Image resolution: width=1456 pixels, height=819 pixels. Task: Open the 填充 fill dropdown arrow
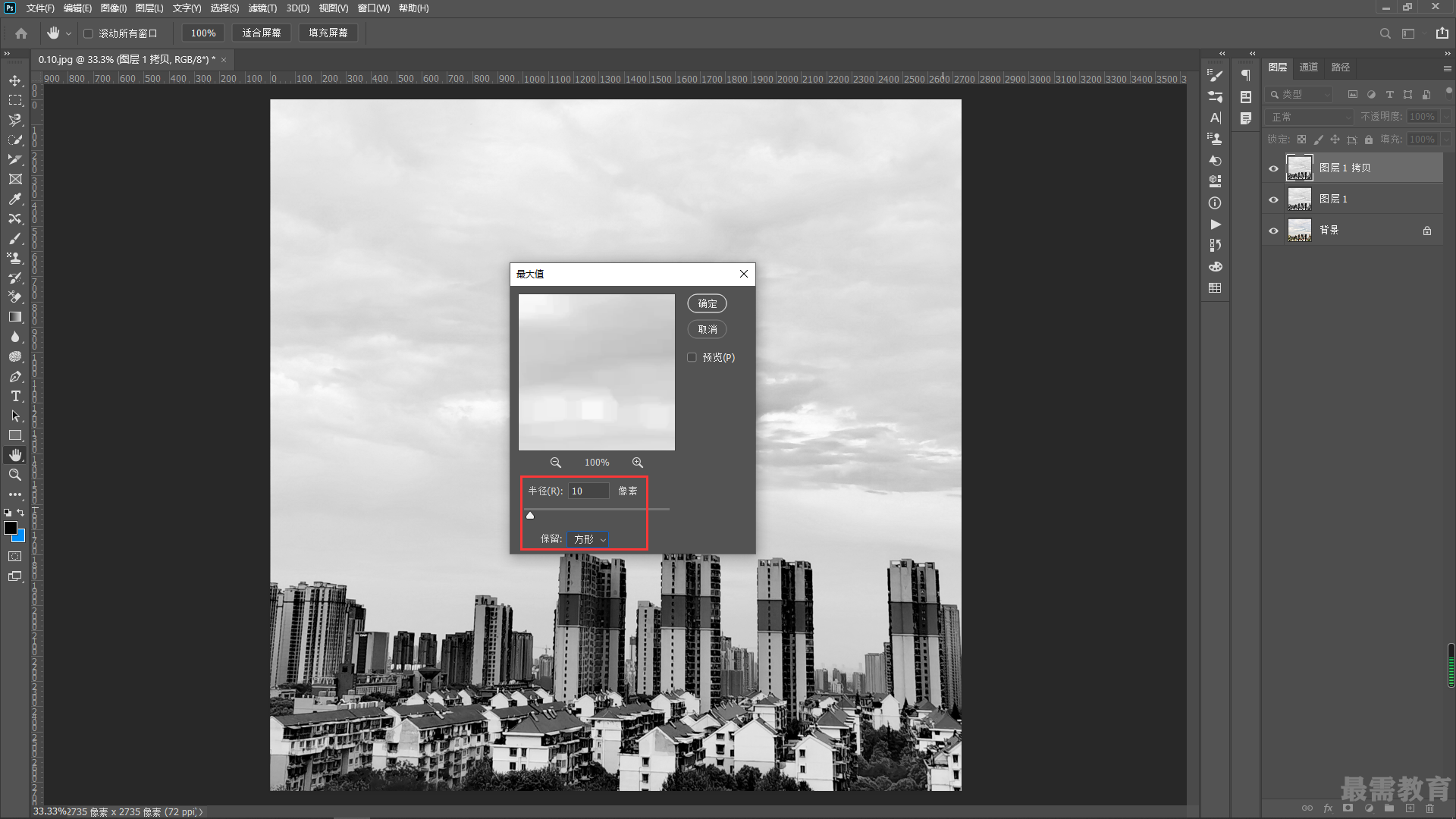(1447, 140)
